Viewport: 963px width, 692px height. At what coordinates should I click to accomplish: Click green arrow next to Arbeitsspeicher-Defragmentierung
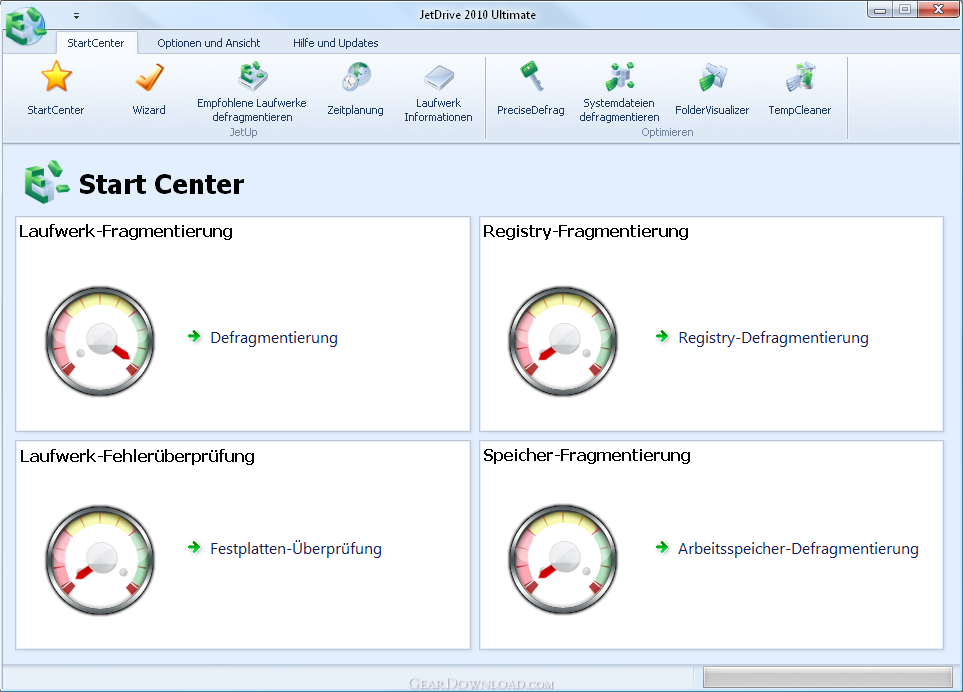pyautogui.click(x=662, y=547)
